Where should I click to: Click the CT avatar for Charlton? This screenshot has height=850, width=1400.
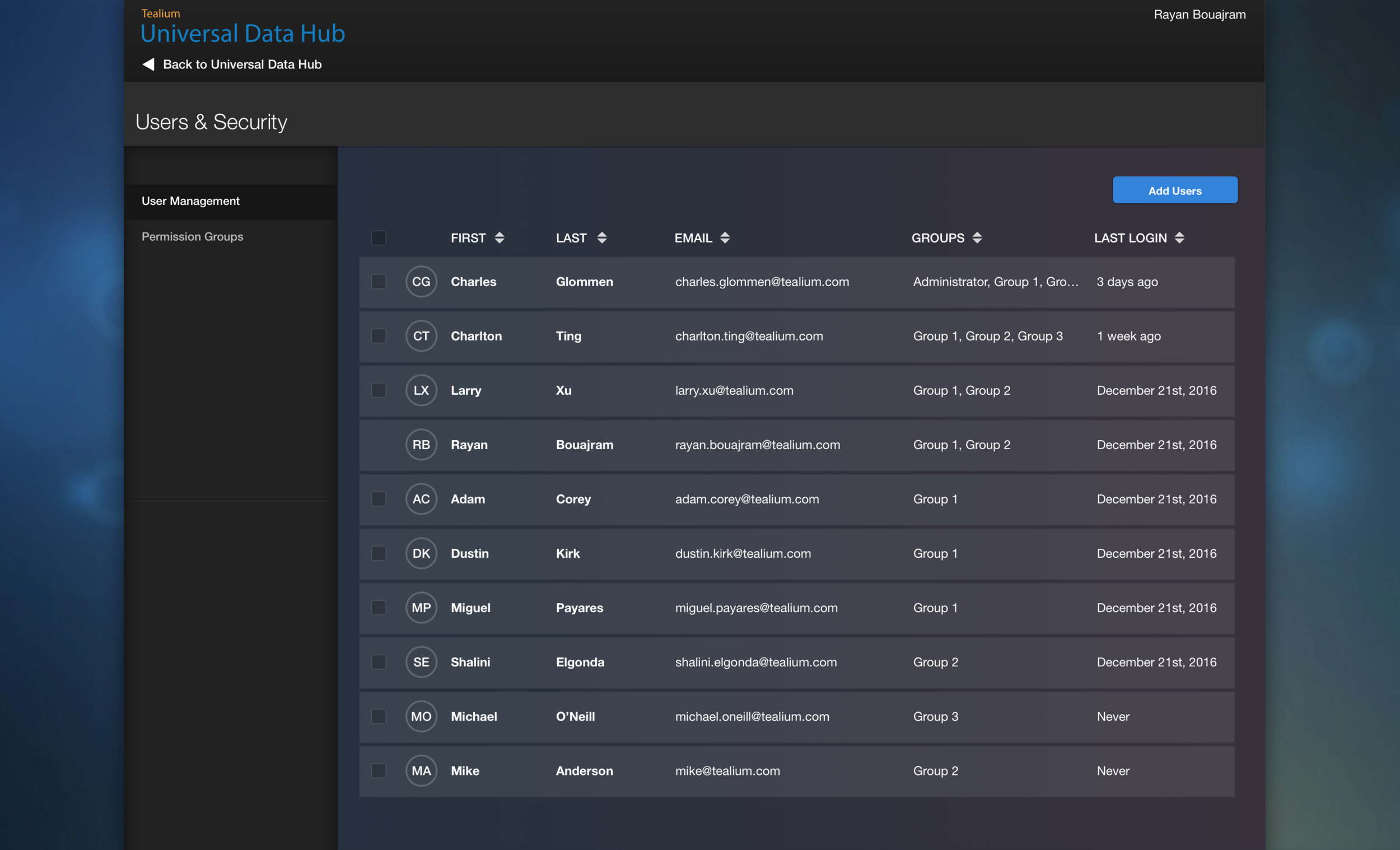coord(421,336)
